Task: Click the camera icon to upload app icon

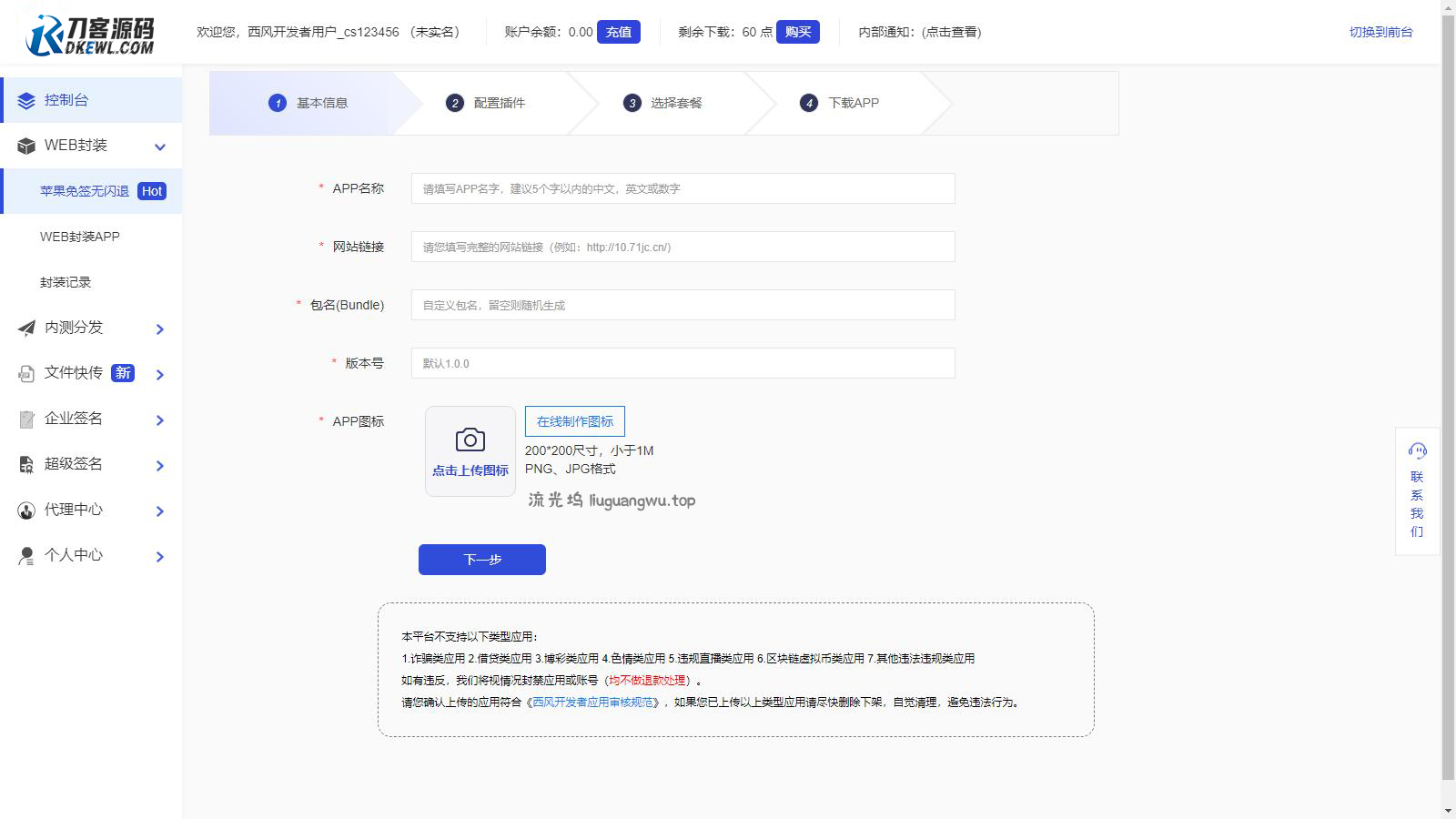Action: [x=470, y=441]
